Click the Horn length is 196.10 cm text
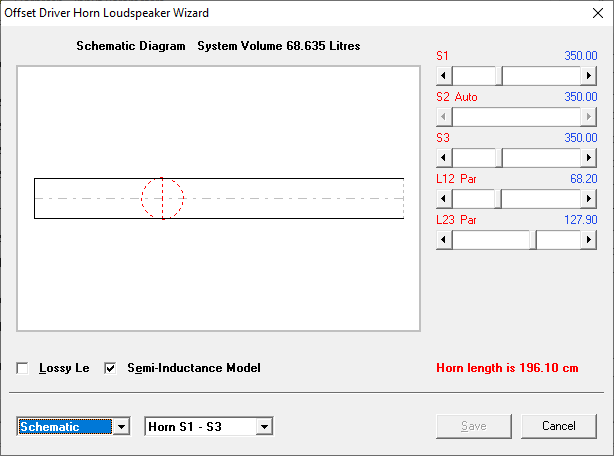The height and width of the screenshot is (456, 614). (507, 368)
